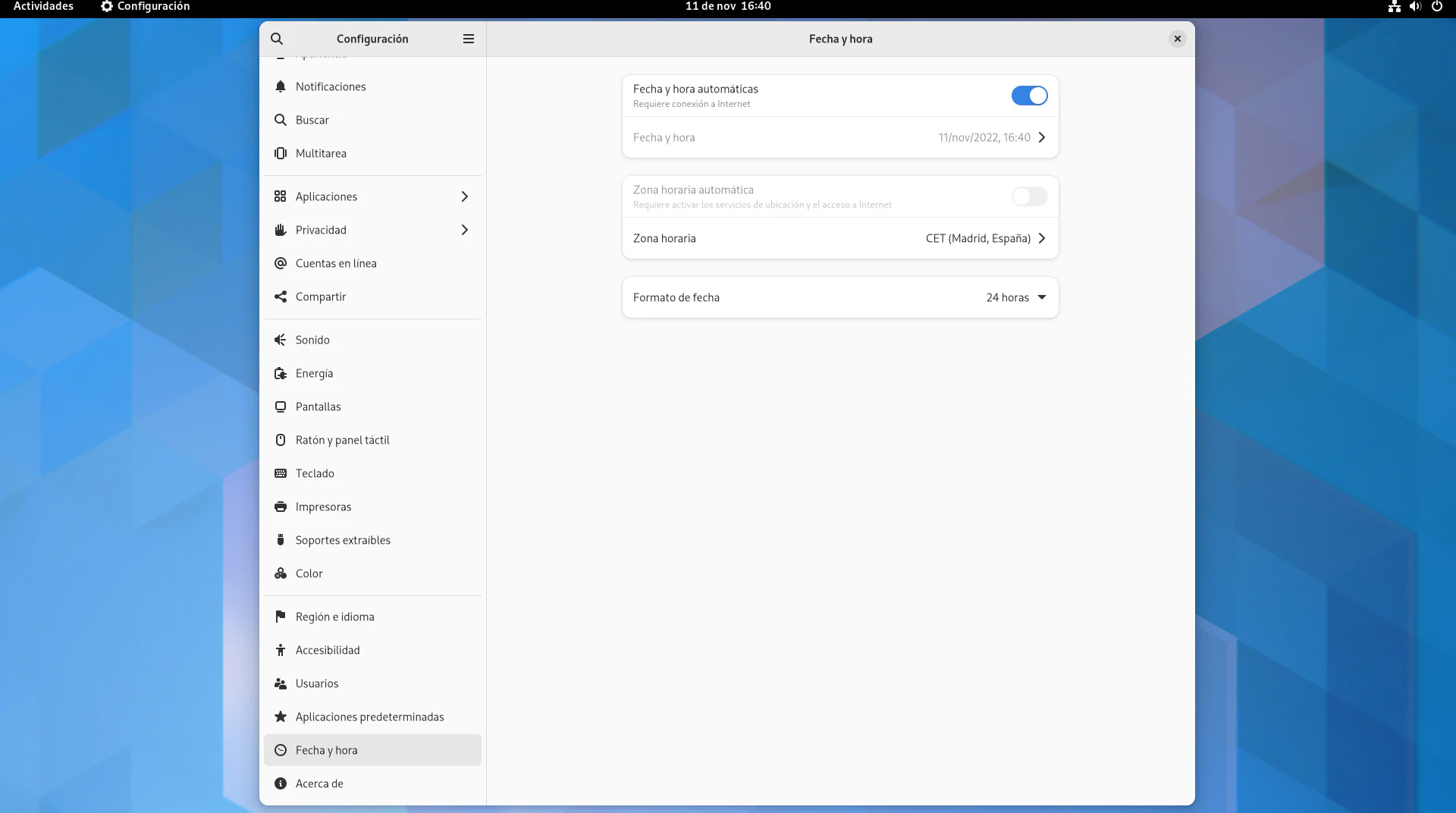
Task: Open the system power icon in top bar
Action: coord(1436,6)
